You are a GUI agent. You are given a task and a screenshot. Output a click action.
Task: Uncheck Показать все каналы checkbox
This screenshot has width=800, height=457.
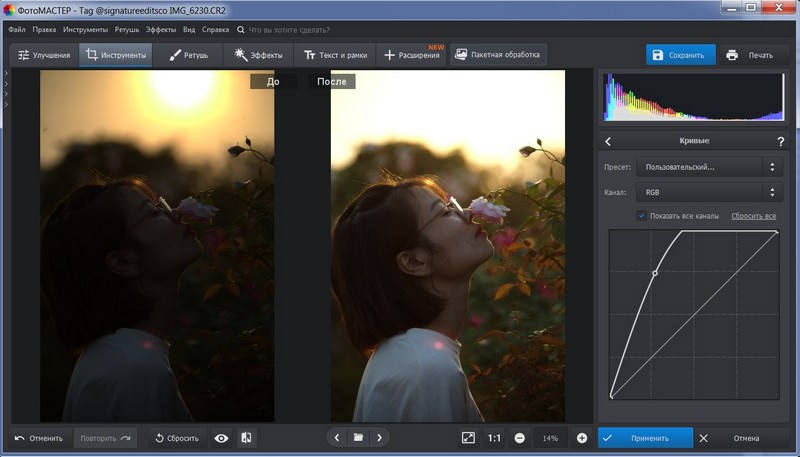(642, 215)
